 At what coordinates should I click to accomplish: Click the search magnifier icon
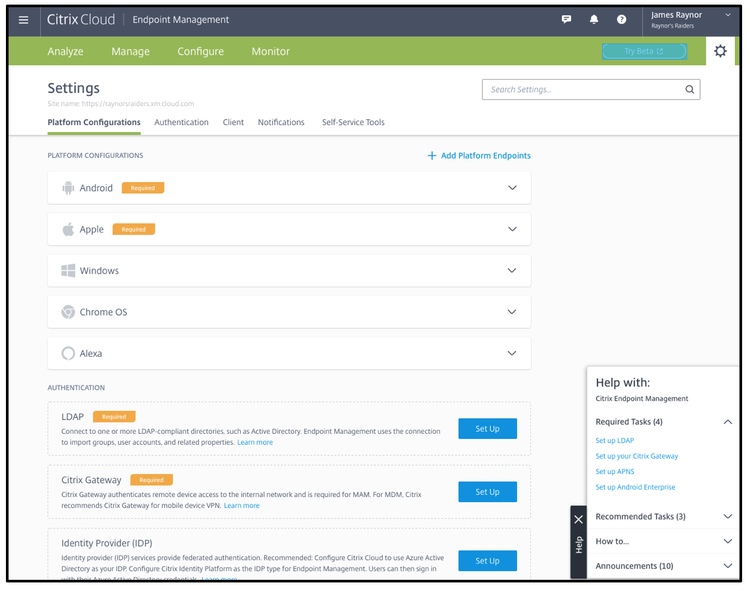coord(689,89)
